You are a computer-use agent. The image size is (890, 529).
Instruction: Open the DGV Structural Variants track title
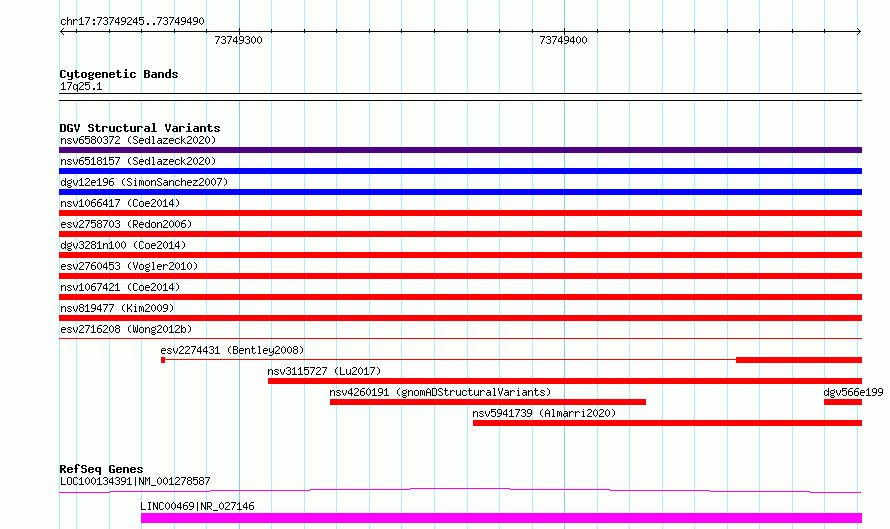tap(140, 128)
